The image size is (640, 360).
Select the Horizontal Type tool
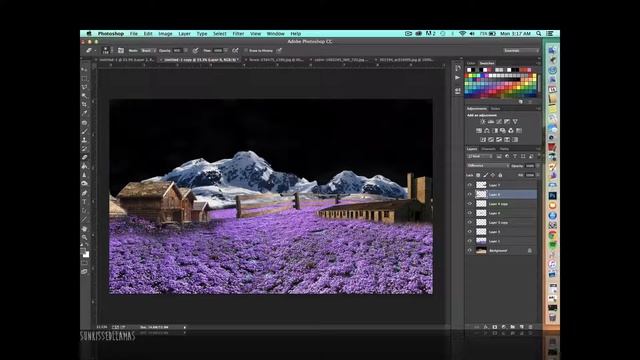(84, 202)
